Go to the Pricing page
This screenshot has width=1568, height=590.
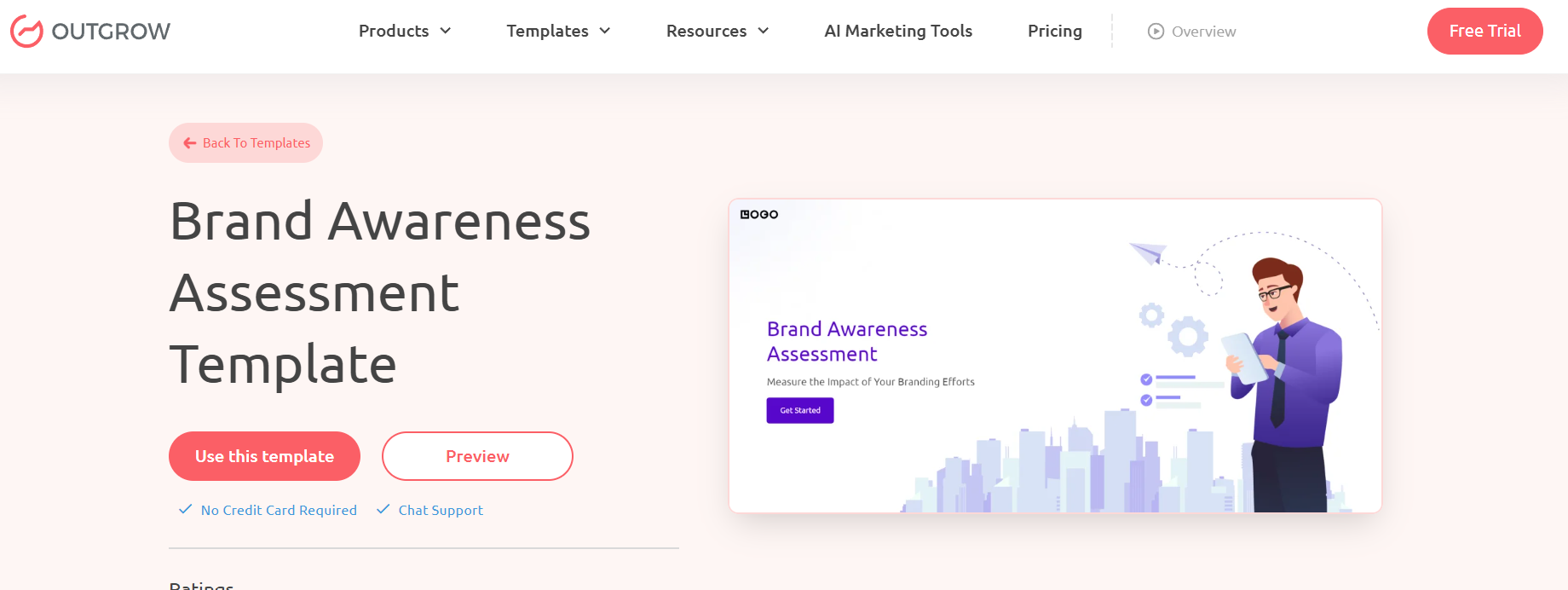[x=1054, y=32]
